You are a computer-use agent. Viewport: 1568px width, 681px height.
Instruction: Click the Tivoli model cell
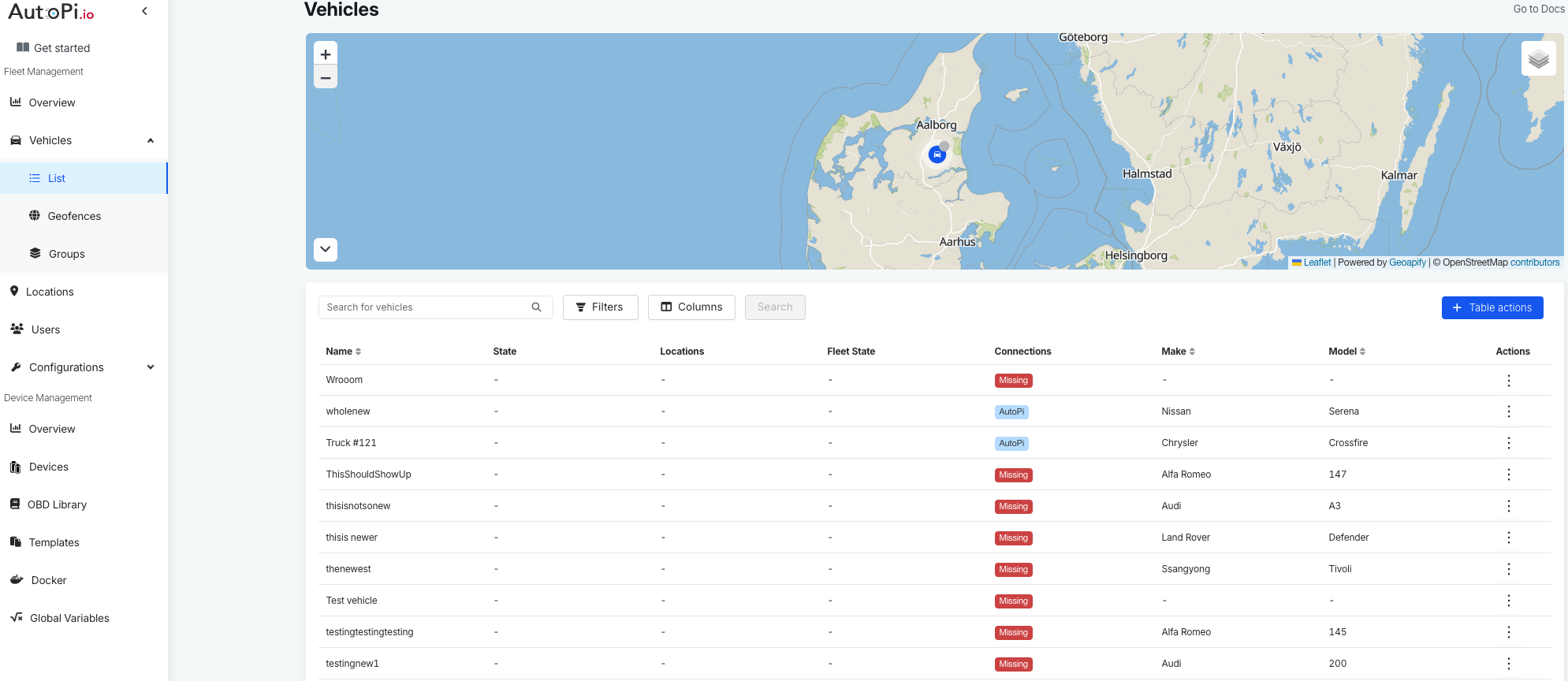(x=1339, y=569)
